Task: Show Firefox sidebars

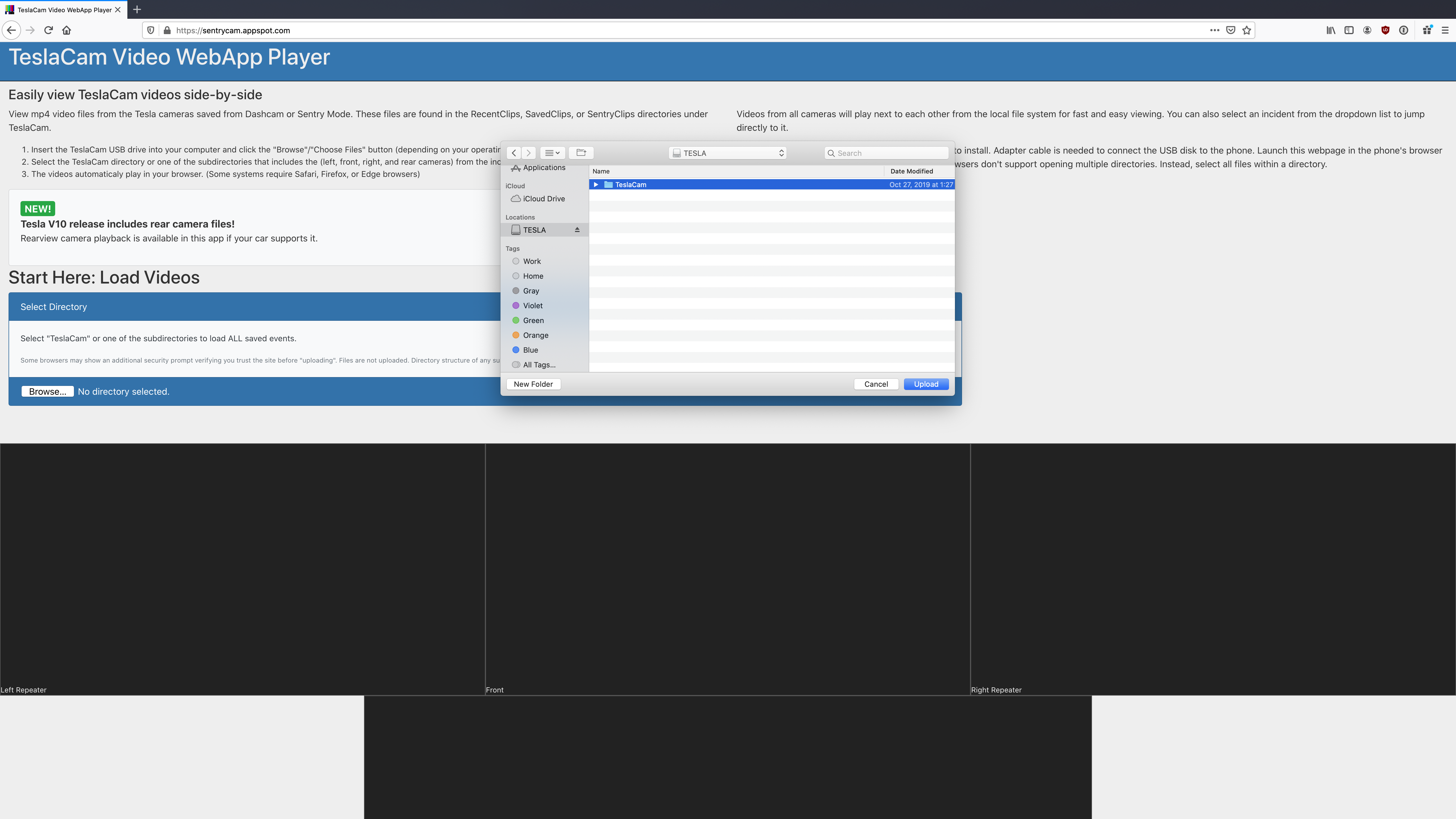Action: coord(1349,30)
